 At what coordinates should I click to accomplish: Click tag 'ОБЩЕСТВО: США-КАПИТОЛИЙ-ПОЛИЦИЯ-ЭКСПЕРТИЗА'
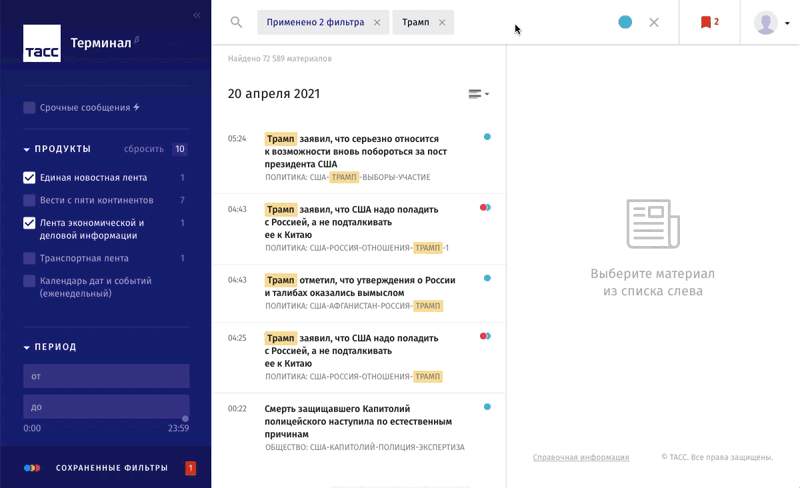(365, 447)
